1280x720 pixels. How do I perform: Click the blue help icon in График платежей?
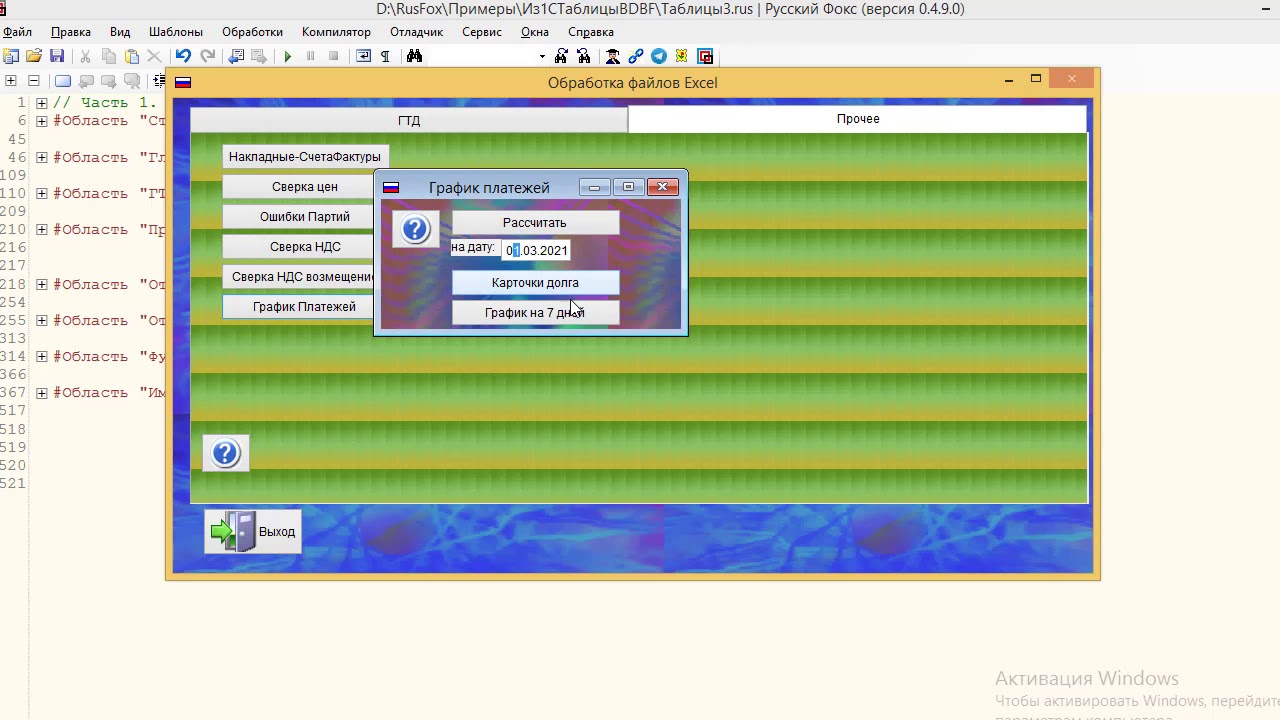pyautogui.click(x=415, y=230)
